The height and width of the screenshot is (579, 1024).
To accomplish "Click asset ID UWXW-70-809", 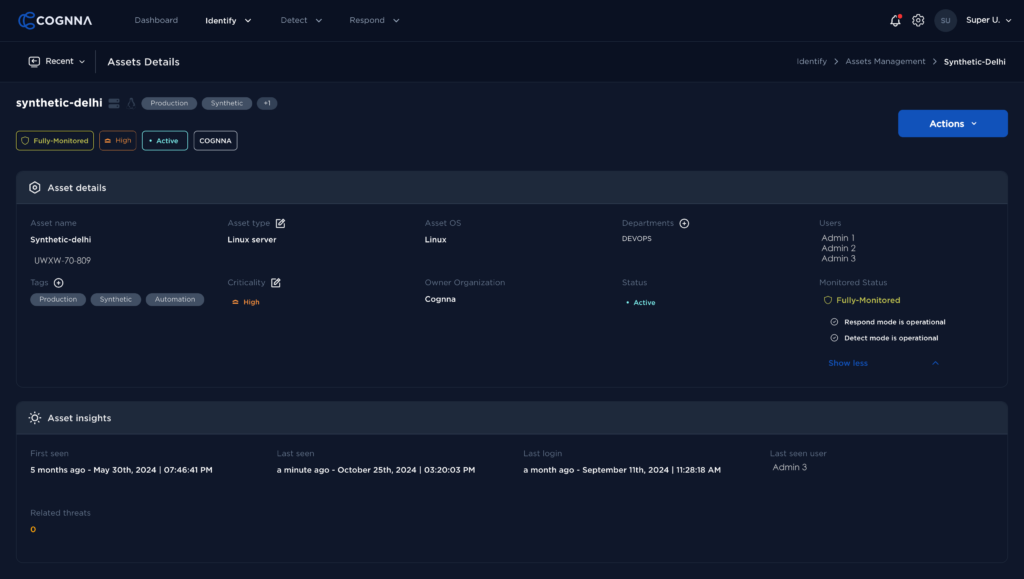I will (x=63, y=260).
